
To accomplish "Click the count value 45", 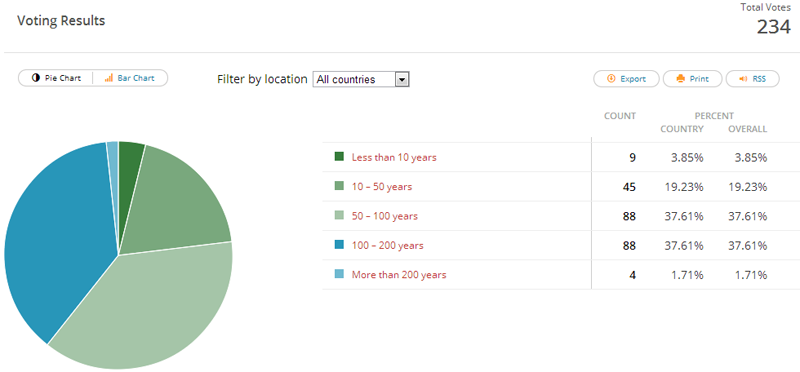I will coord(629,187).
